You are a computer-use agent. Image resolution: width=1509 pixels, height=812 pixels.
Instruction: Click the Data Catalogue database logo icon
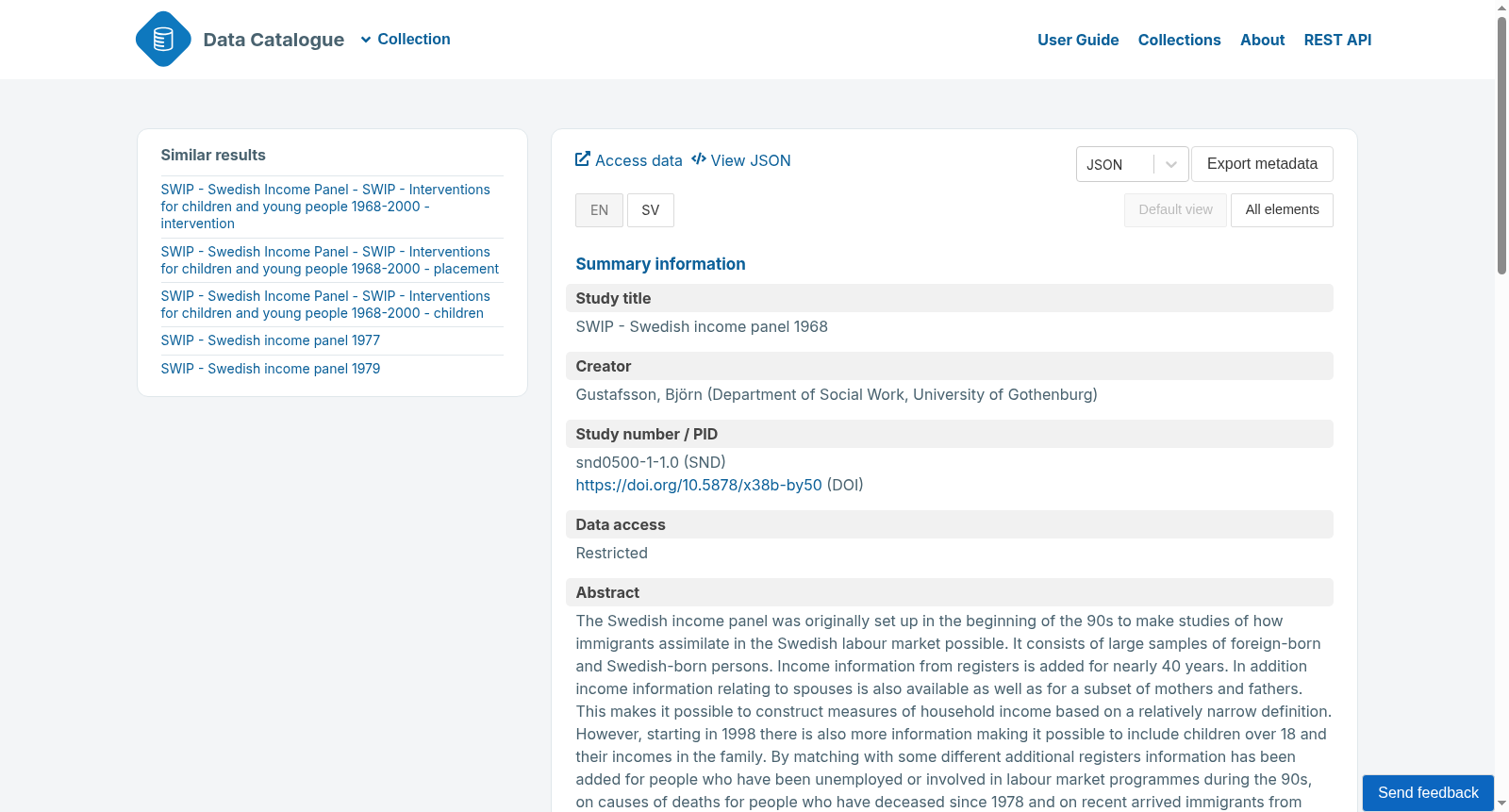pyautogui.click(x=163, y=39)
